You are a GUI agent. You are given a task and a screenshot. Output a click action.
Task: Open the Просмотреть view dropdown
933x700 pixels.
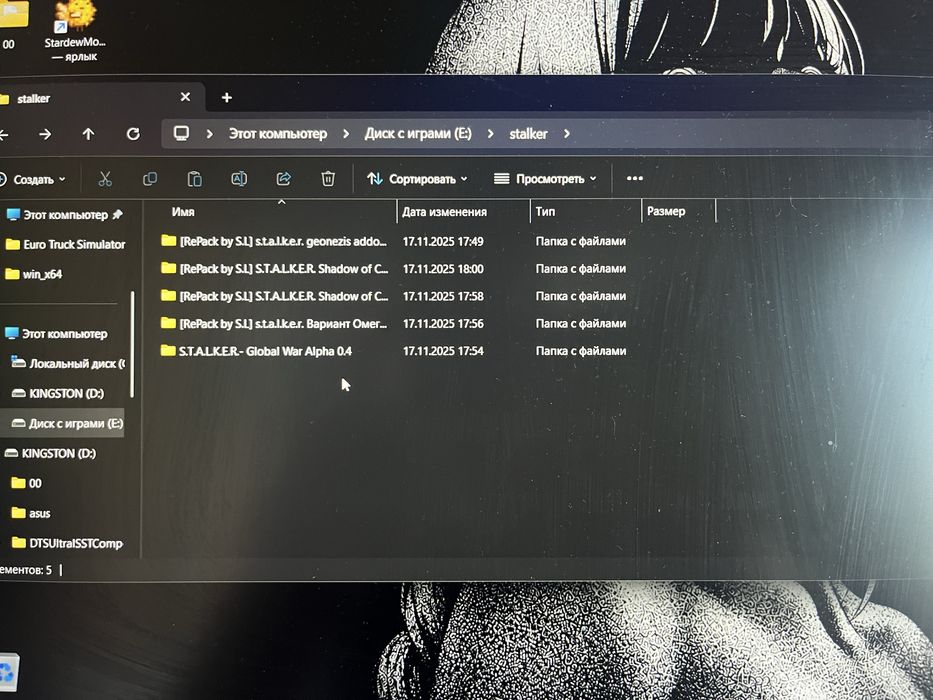coord(545,179)
